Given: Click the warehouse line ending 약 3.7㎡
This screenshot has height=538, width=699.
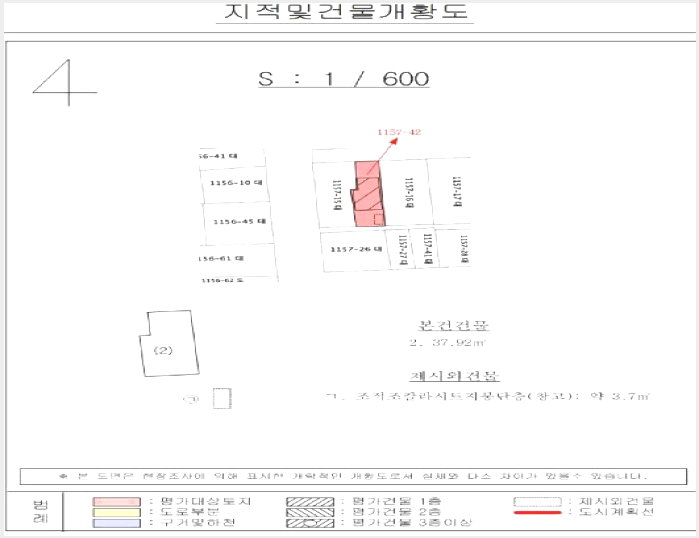Looking at the screenshot, I should (488, 396).
